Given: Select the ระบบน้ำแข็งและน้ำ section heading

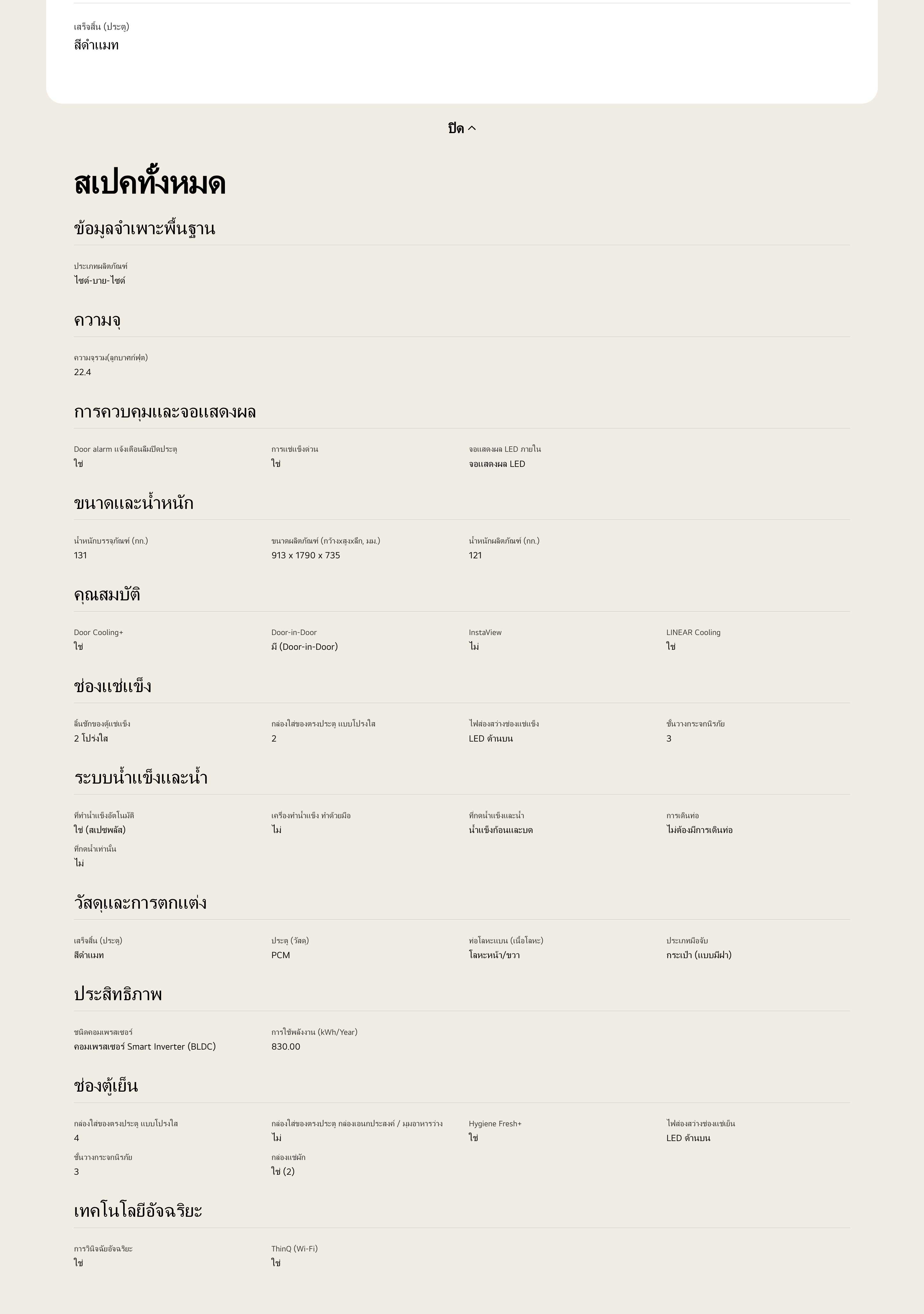Looking at the screenshot, I should (x=141, y=778).
